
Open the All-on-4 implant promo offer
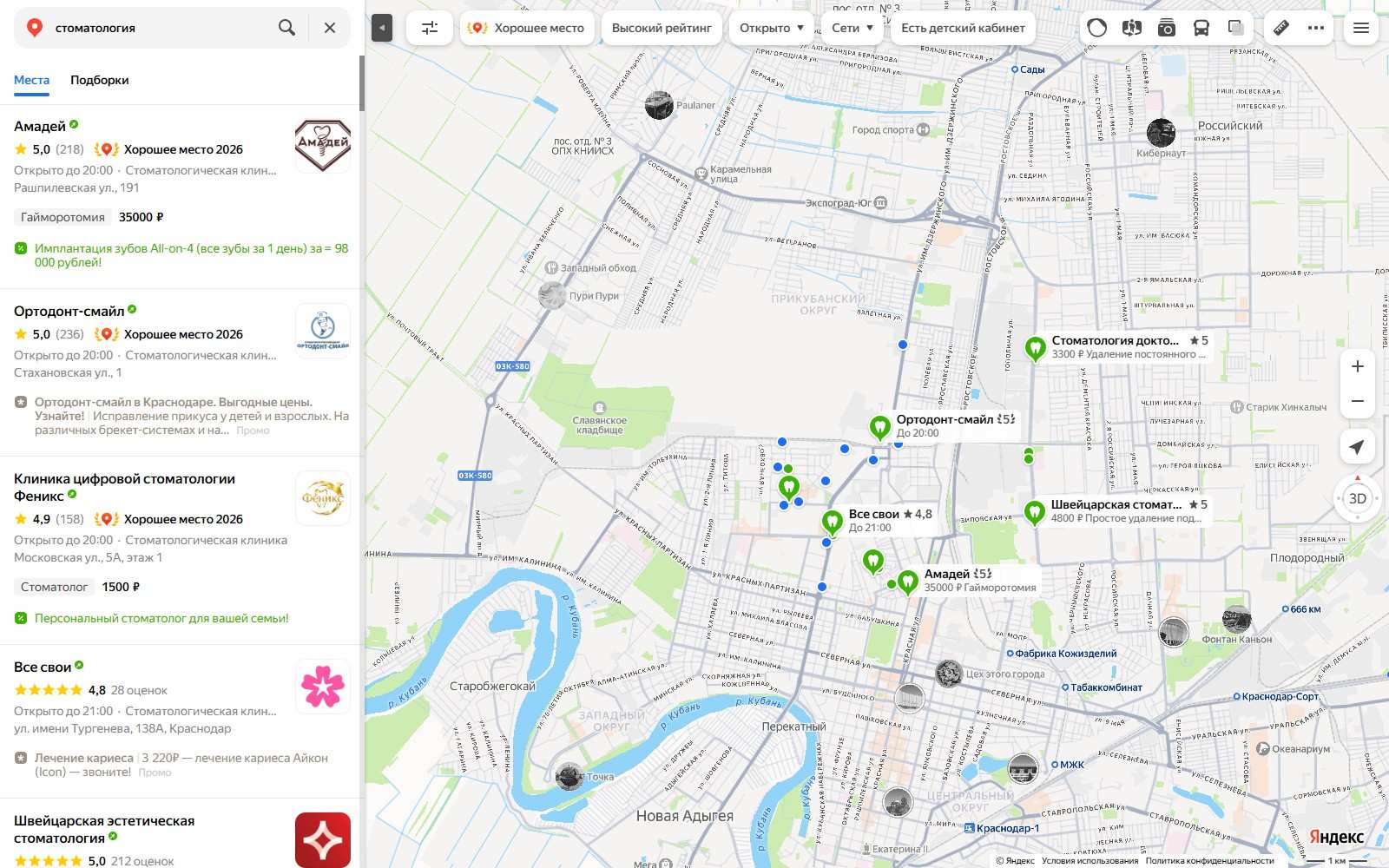pos(191,255)
